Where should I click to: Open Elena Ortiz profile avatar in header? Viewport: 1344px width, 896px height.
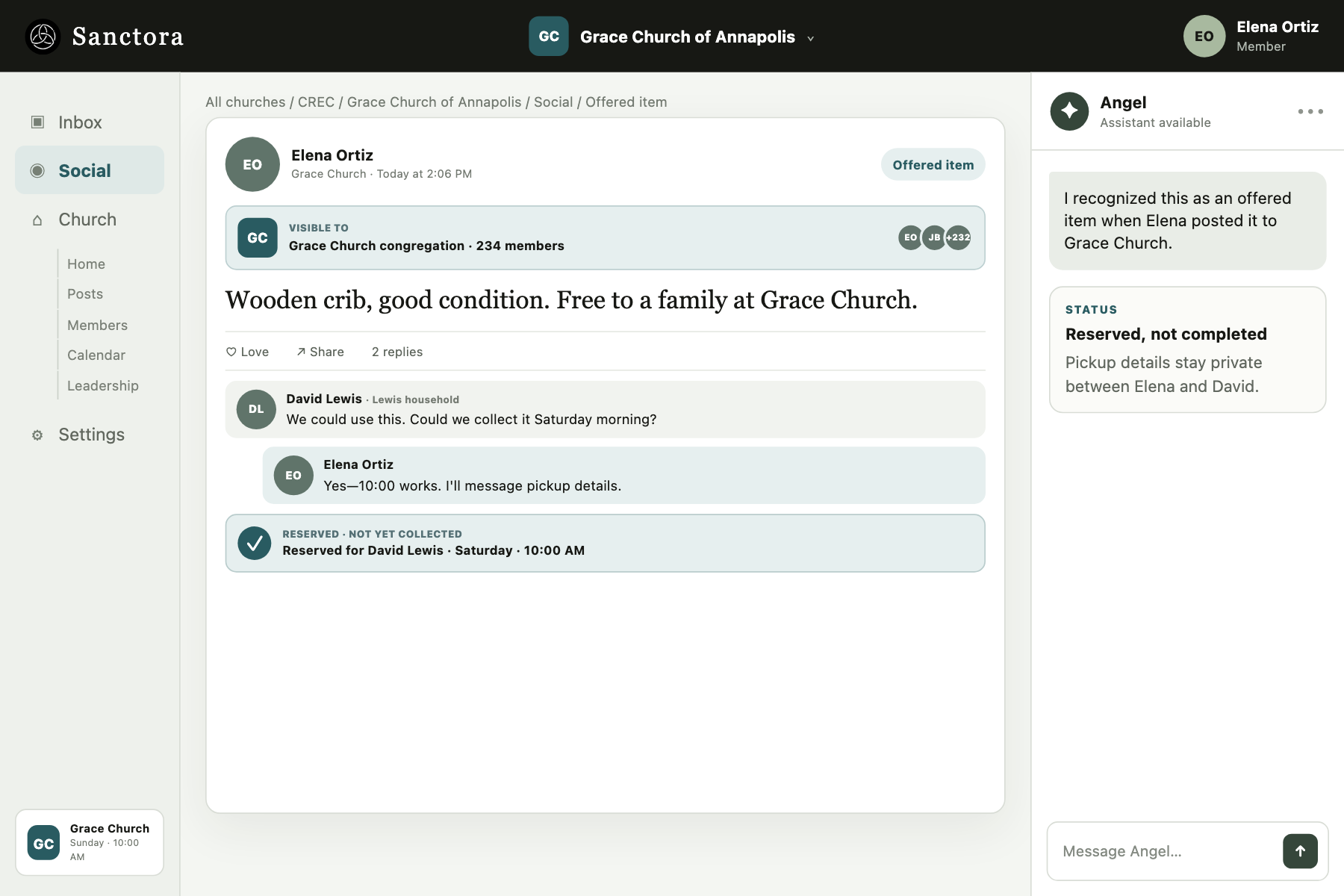pyautogui.click(x=1204, y=37)
